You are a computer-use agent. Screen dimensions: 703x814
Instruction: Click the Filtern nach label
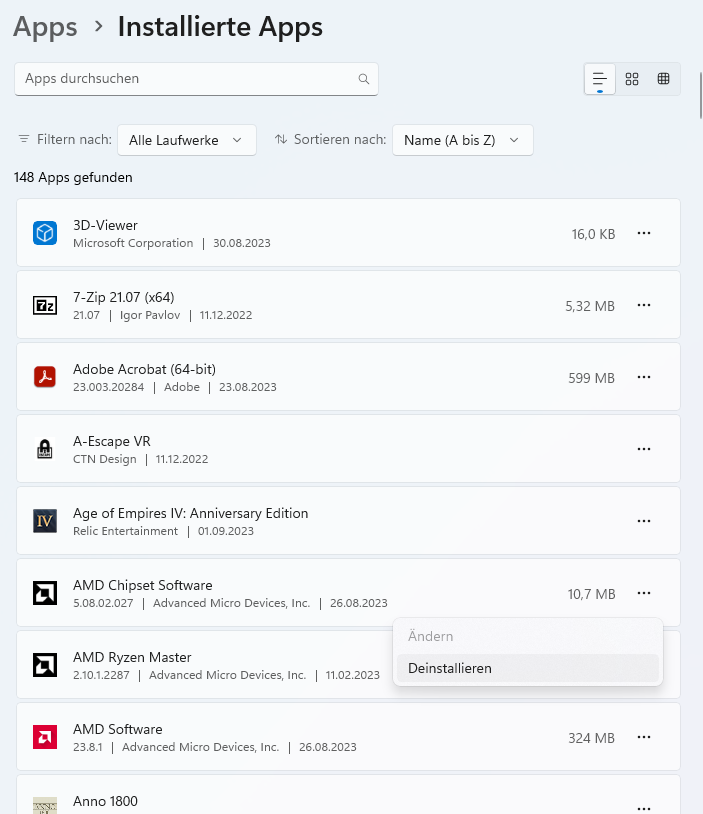coord(74,139)
